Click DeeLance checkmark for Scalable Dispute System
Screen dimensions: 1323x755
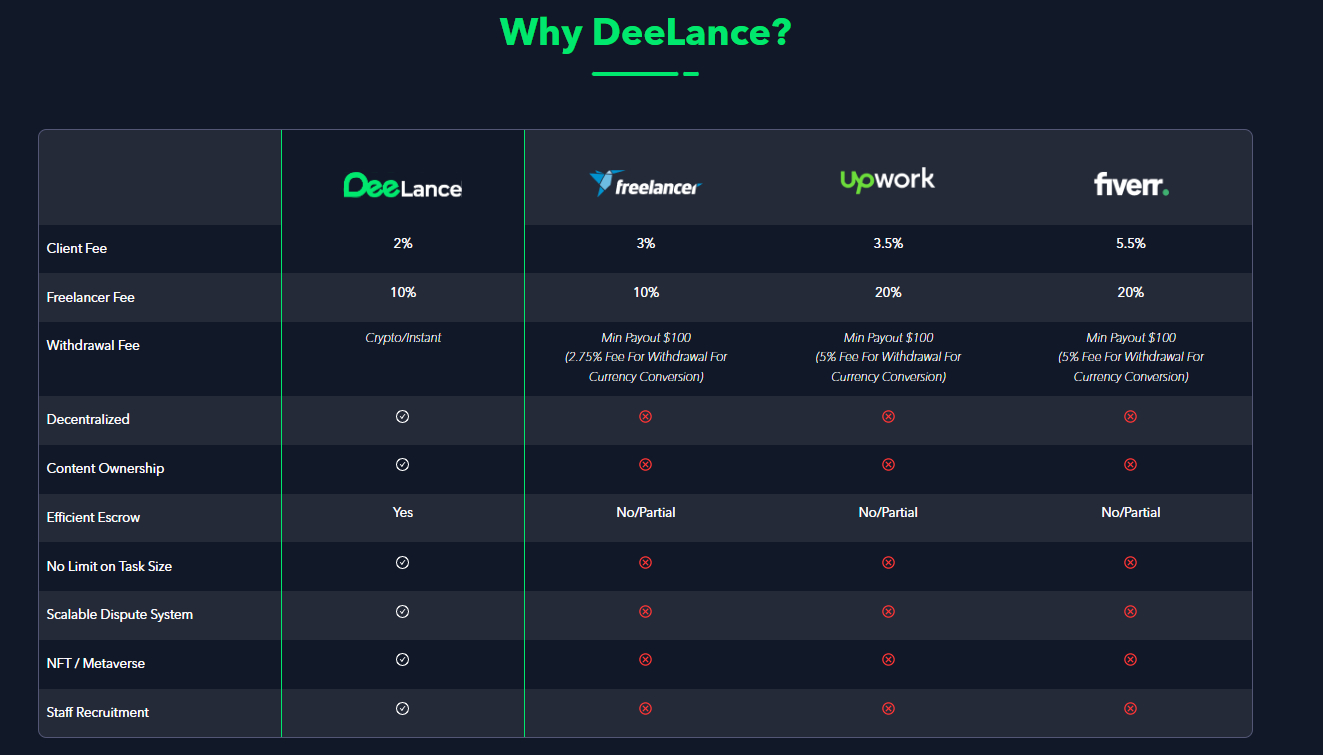(403, 611)
